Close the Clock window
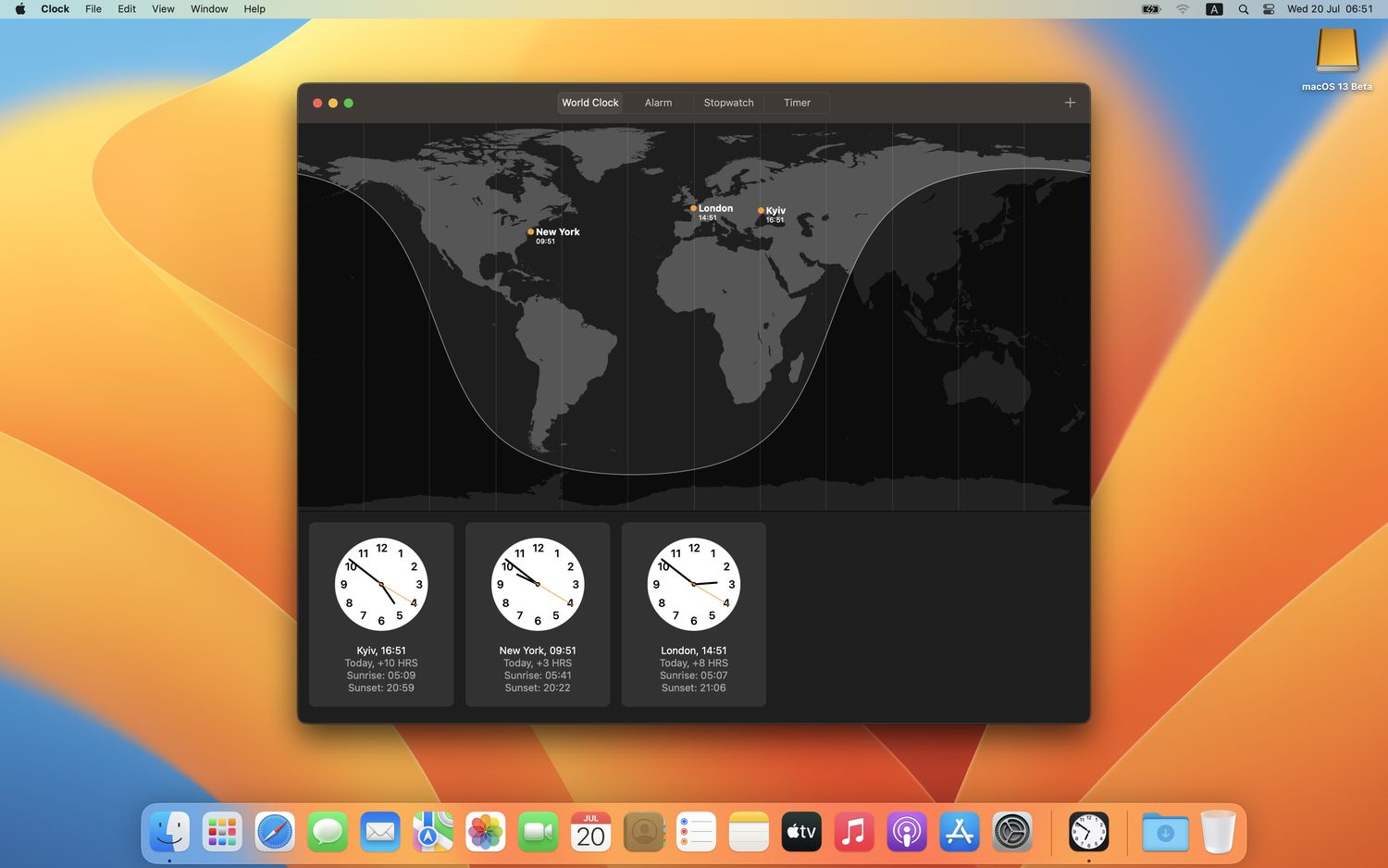 click(317, 103)
